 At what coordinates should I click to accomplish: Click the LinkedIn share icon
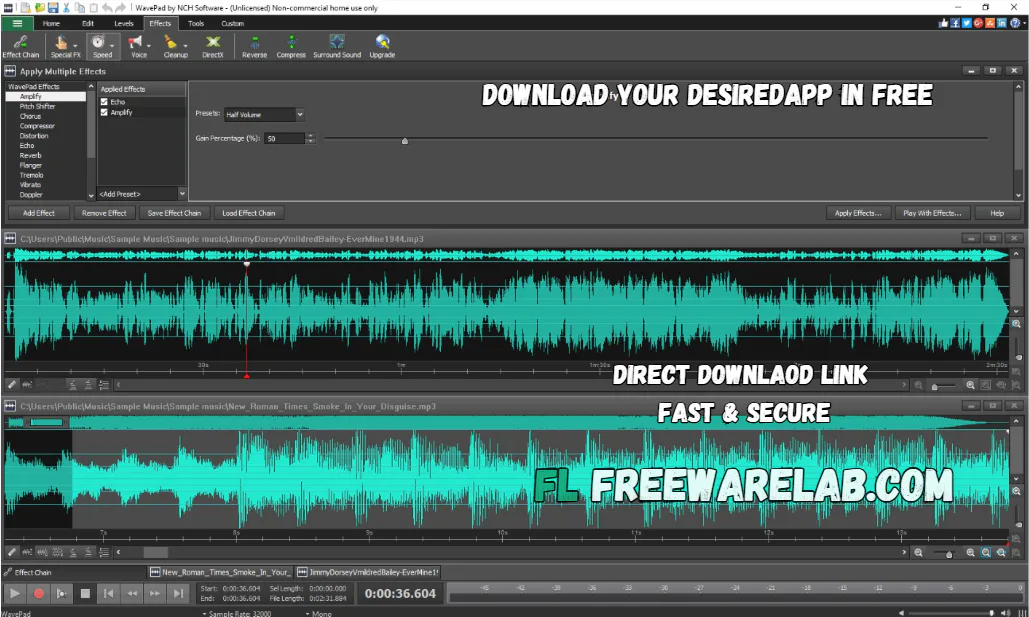click(x=1002, y=23)
